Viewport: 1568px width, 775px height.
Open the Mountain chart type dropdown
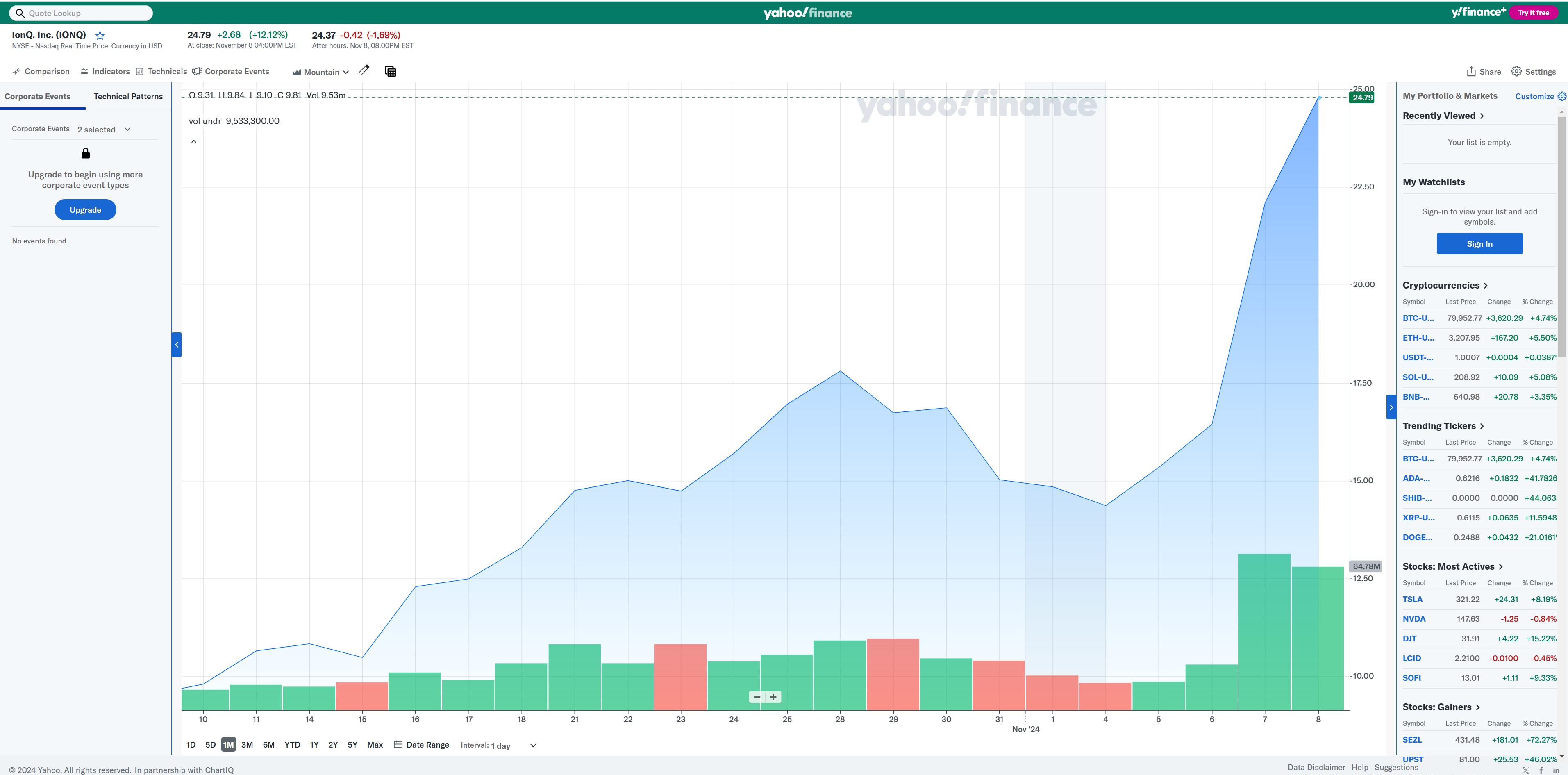(x=321, y=72)
